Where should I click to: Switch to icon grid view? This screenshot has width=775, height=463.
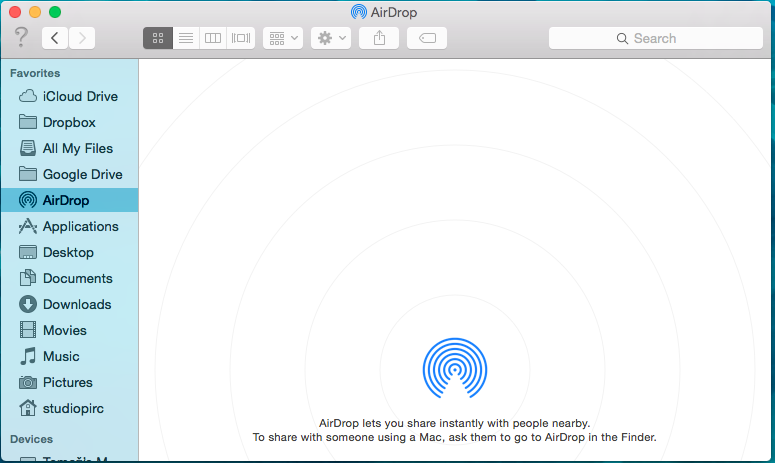click(x=158, y=38)
